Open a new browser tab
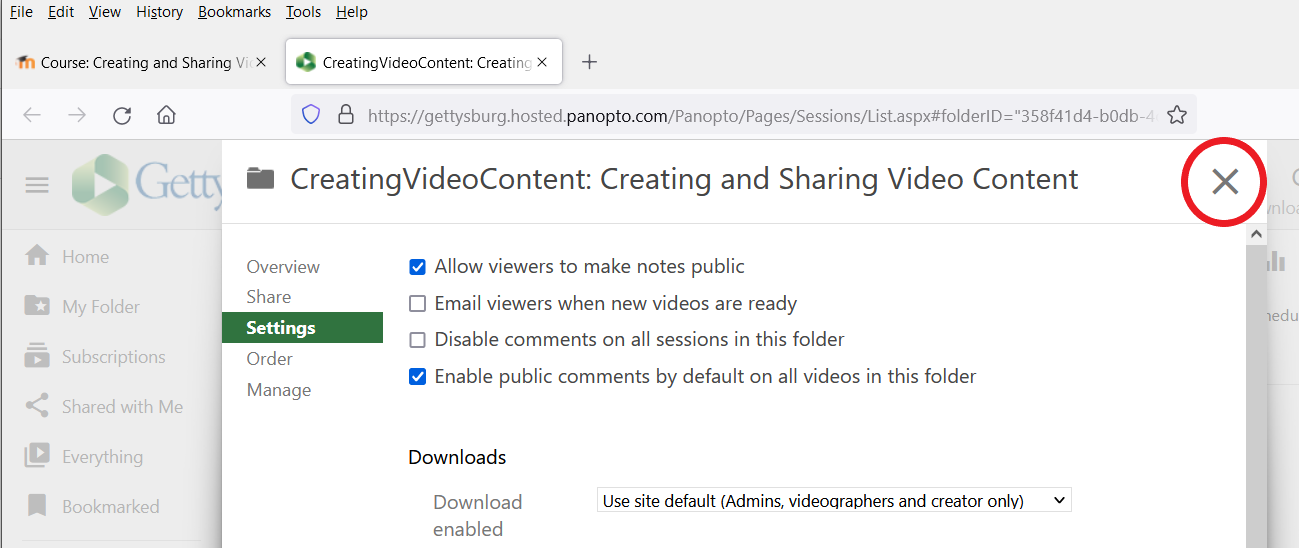Screen dimensions: 1299x548 tap(590, 62)
